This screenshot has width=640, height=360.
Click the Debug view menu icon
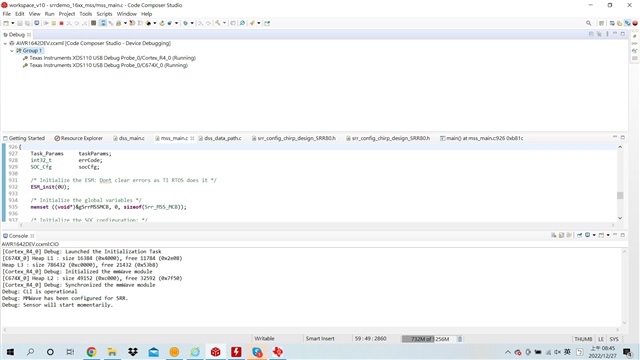click(x=607, y=34)
